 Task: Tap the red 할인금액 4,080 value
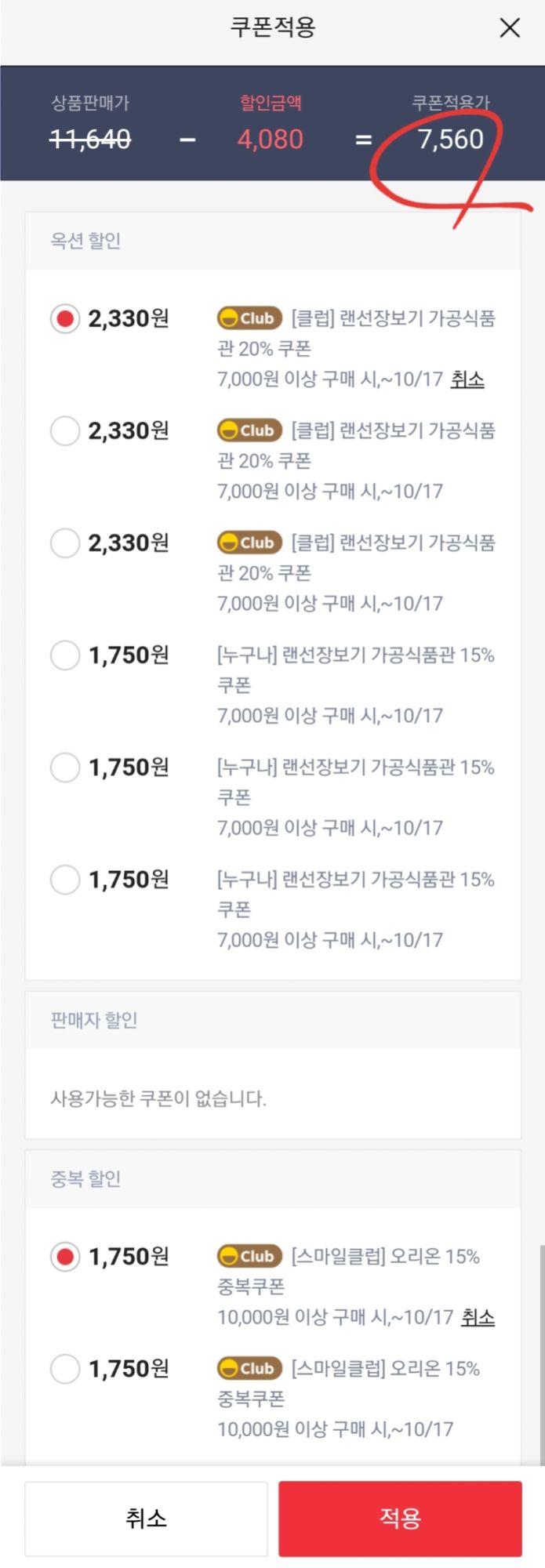[271, 140]
